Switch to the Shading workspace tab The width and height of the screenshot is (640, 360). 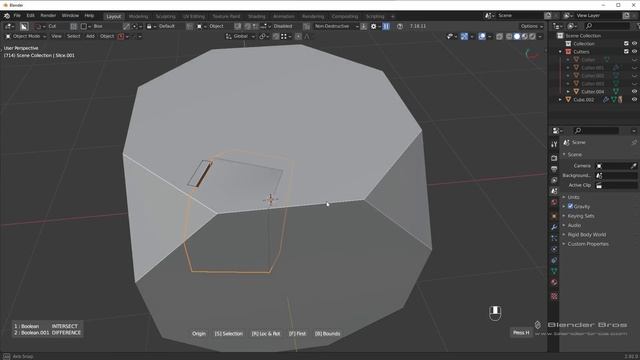pyautogui.click(x=257, y=16)
